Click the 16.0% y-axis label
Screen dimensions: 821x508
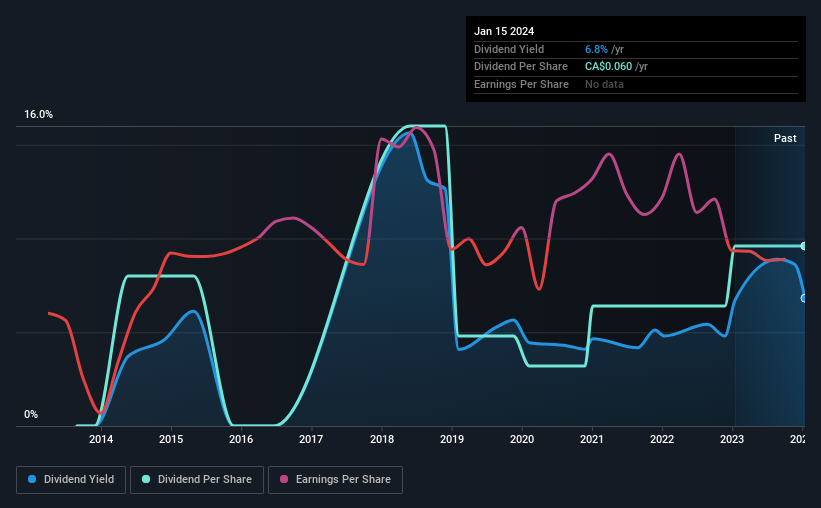click(x=38, y=115)
